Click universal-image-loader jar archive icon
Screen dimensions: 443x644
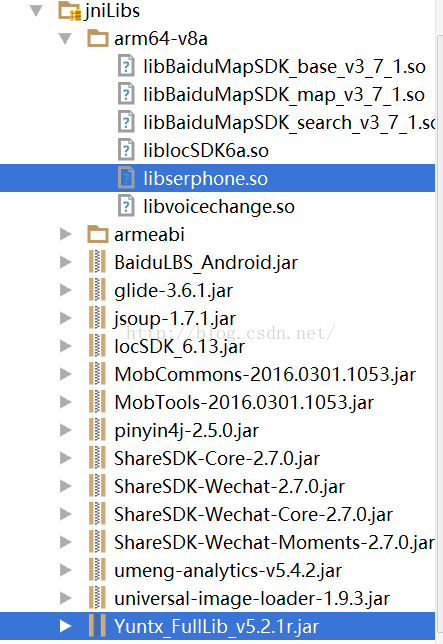point(97,598)
